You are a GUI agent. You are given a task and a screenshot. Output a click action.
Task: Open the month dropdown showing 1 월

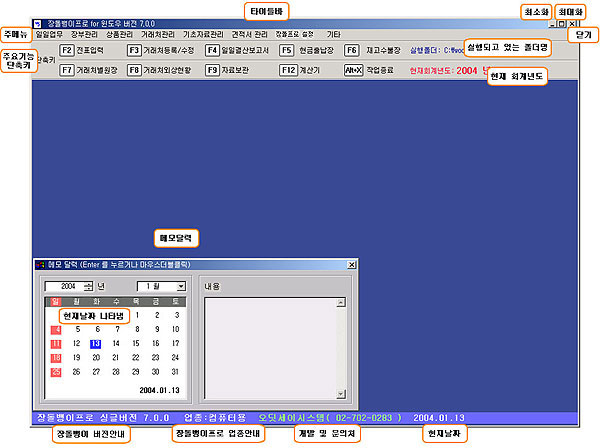coord(181,286)
